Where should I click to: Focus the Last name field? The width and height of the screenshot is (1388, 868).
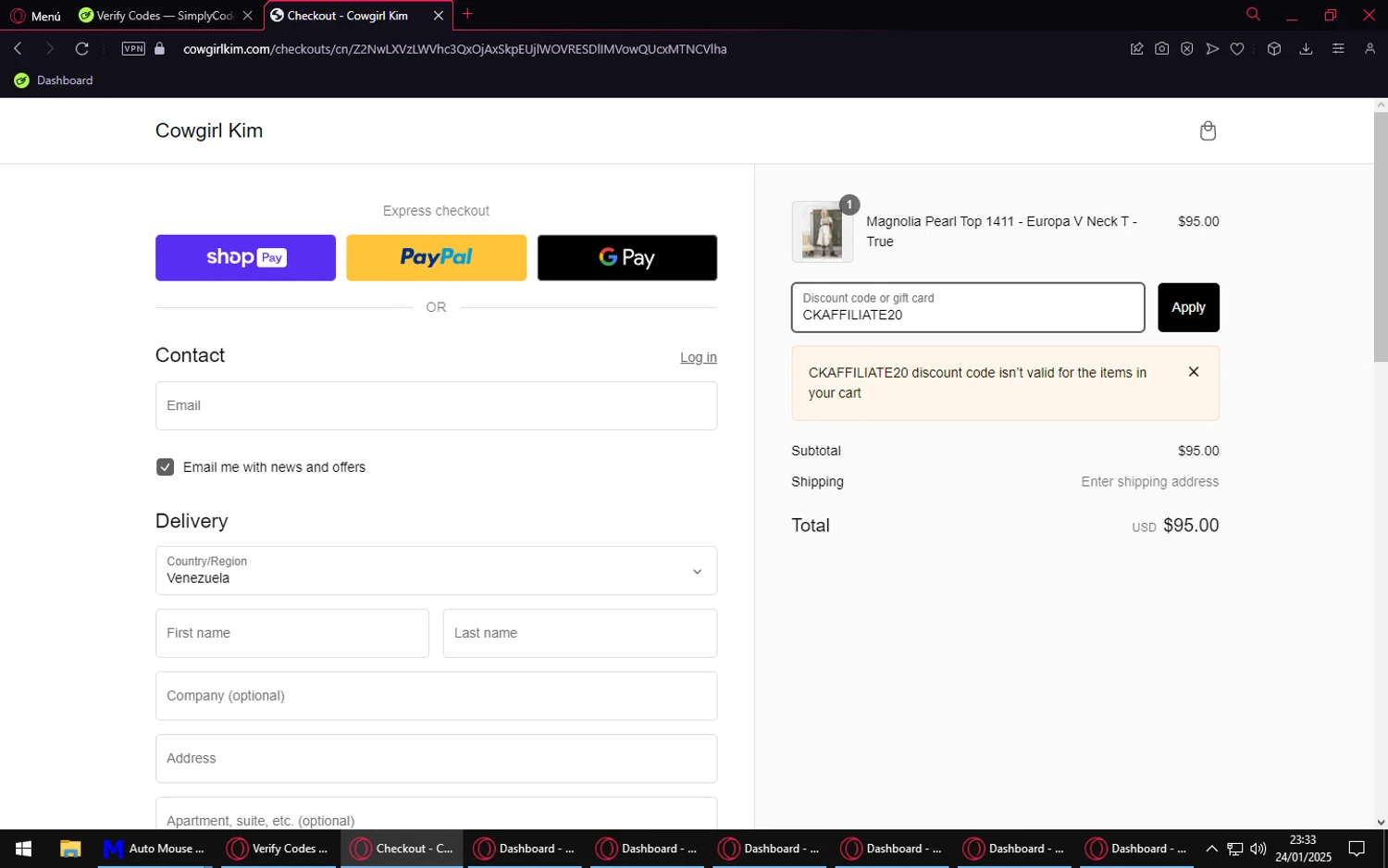(580, 633)
